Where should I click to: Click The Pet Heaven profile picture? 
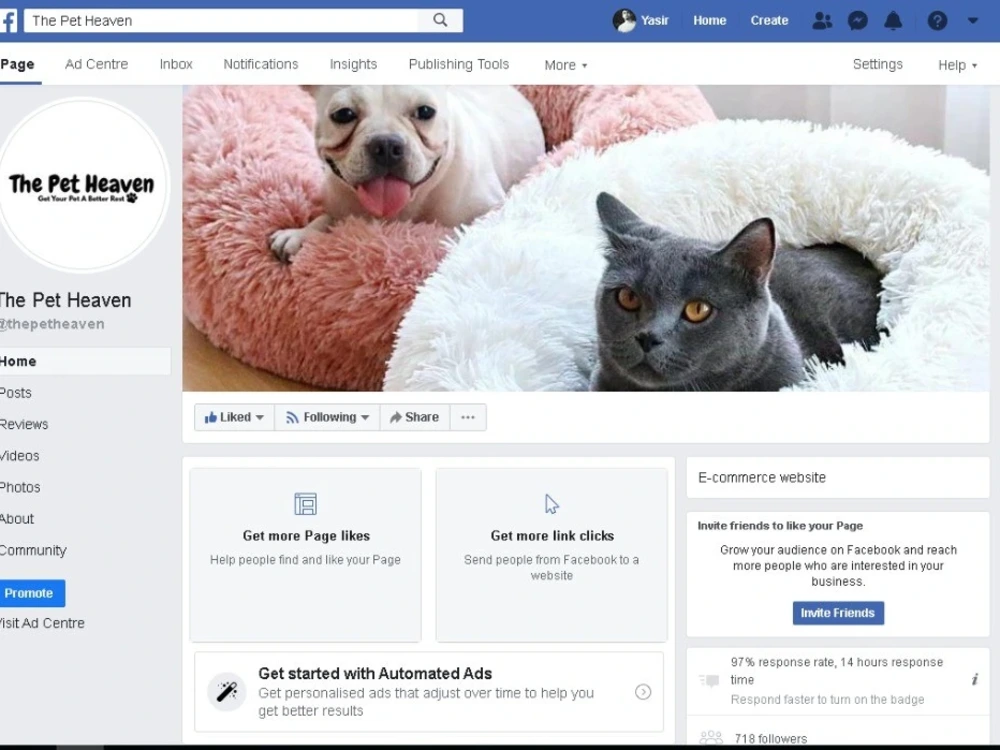pyautogui.click(x=82, y=185)
